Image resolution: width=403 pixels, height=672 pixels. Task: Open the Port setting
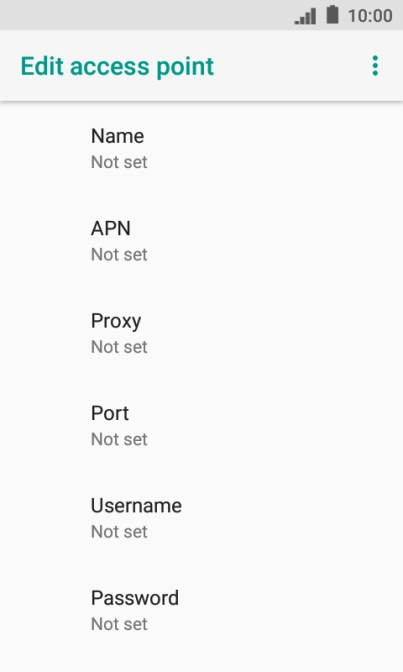pyautogui.click(x=202, y=426)
